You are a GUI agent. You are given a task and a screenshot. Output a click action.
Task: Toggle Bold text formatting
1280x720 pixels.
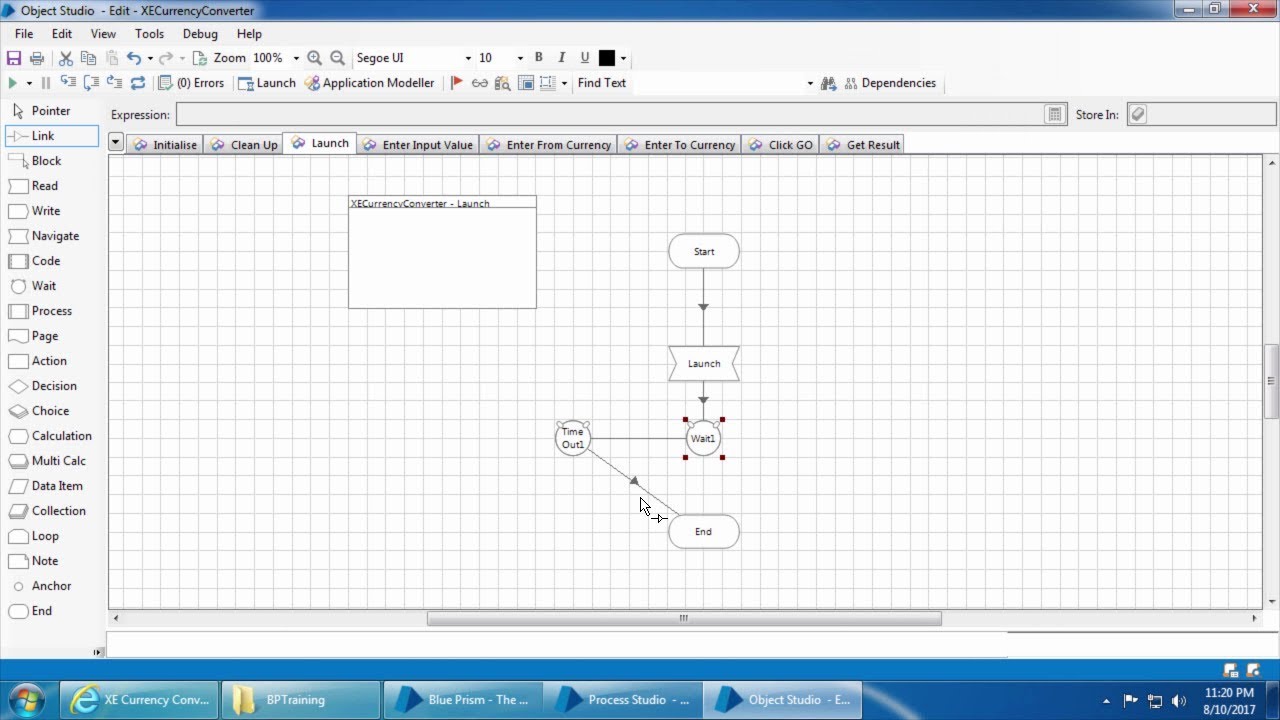538,58
